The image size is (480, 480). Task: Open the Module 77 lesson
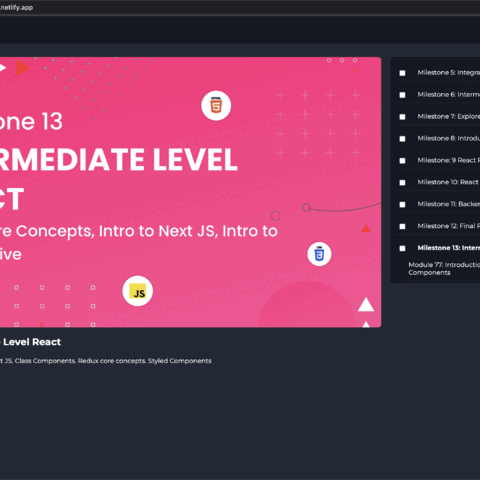(x=444, y=269)
